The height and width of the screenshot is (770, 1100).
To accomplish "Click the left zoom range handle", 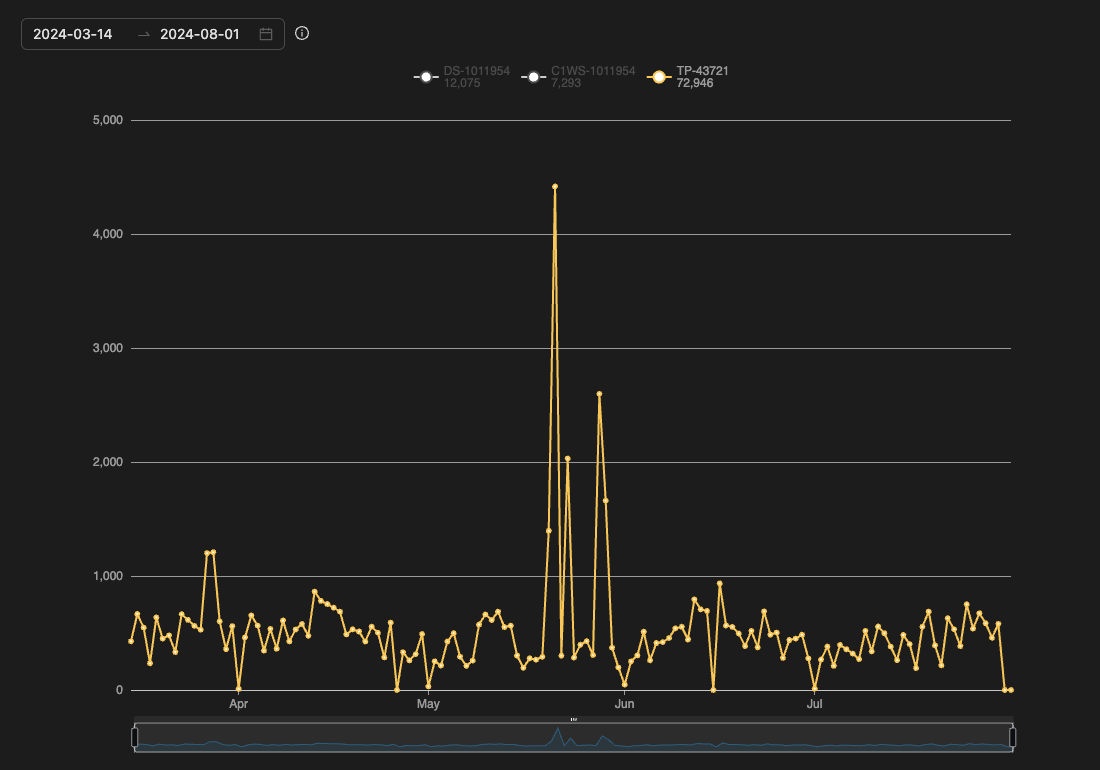I will (135, 737).
